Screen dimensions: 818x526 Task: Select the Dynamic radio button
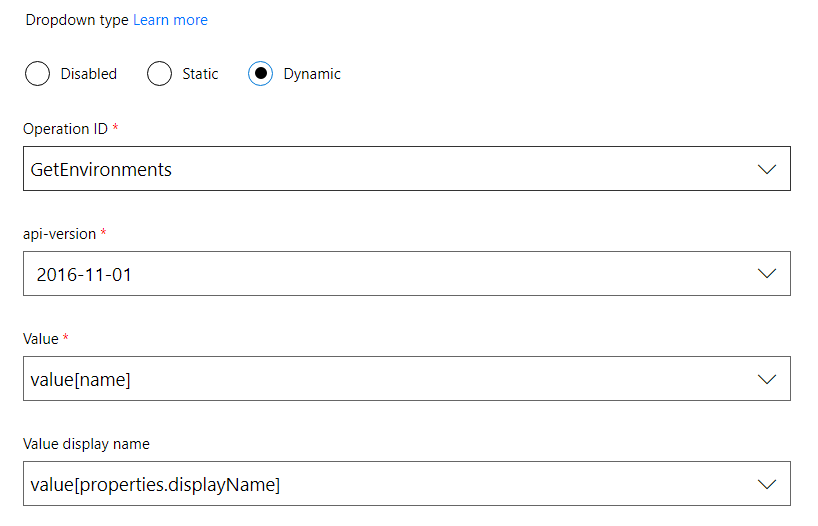pos(260,74)
